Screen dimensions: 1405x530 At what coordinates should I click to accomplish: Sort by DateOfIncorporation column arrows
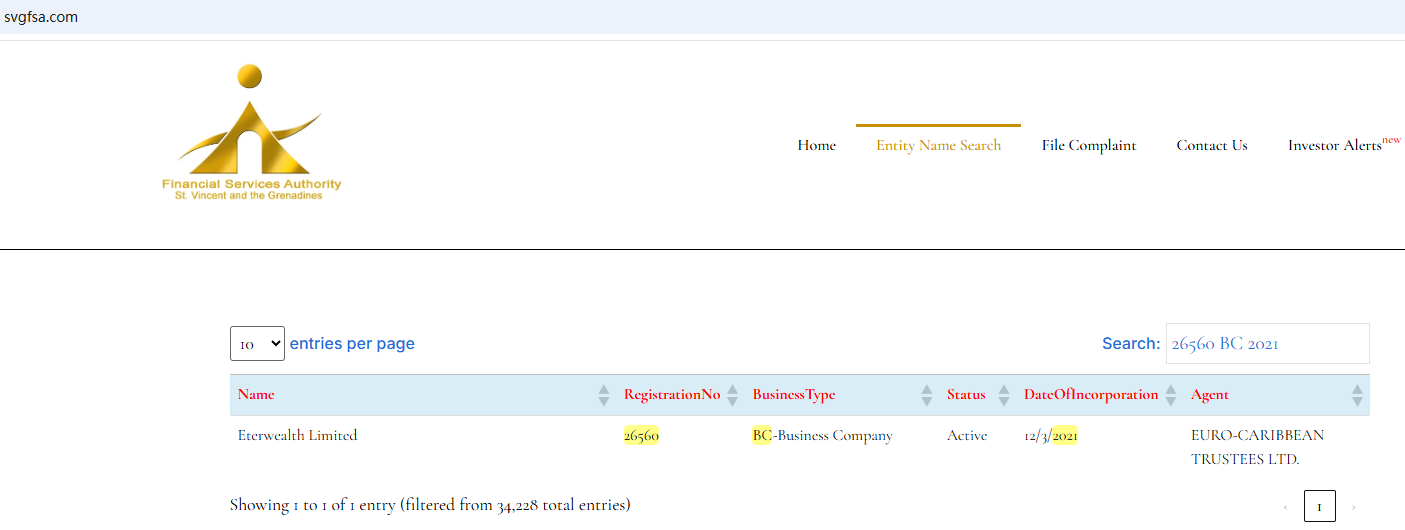pyautogui.click(x=1170, y=395)
